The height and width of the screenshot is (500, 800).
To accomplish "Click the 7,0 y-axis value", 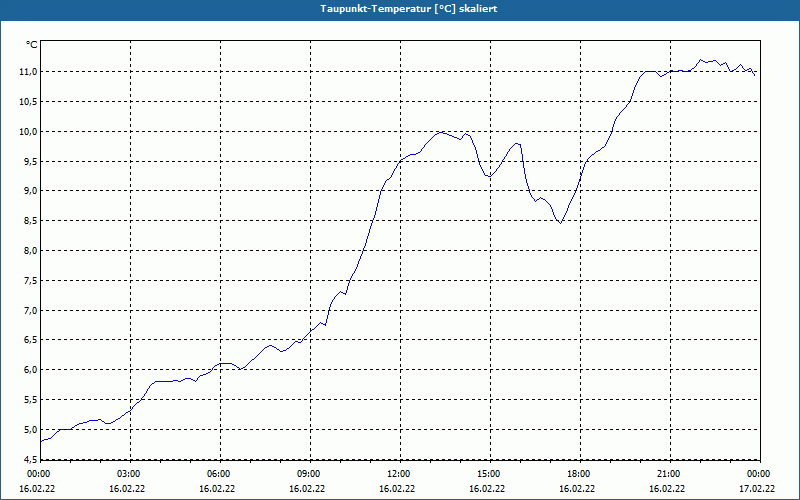I will click(31, 311).
